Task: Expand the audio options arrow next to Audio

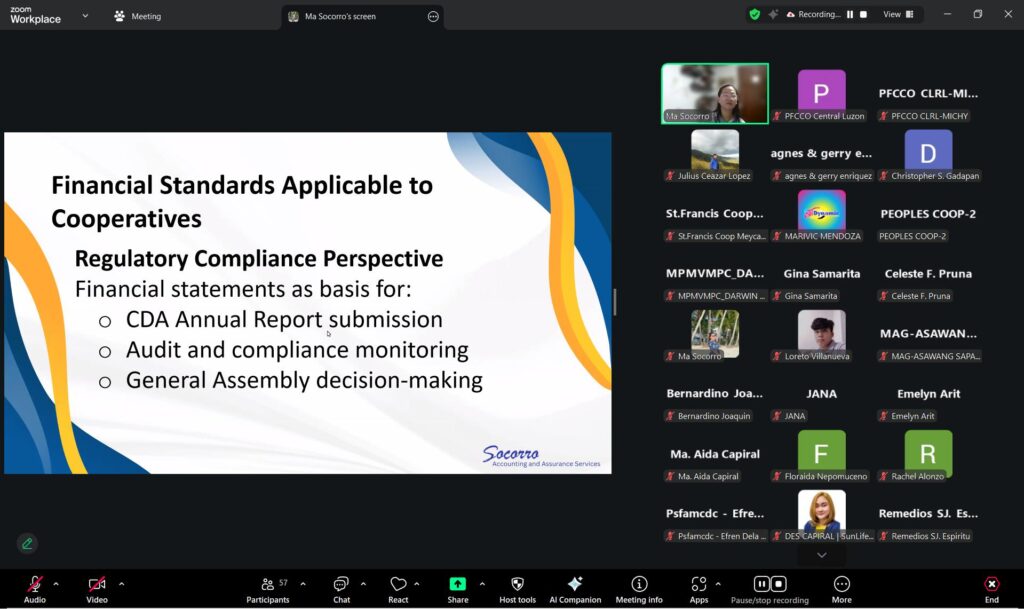Action: (x=56, y=584)
